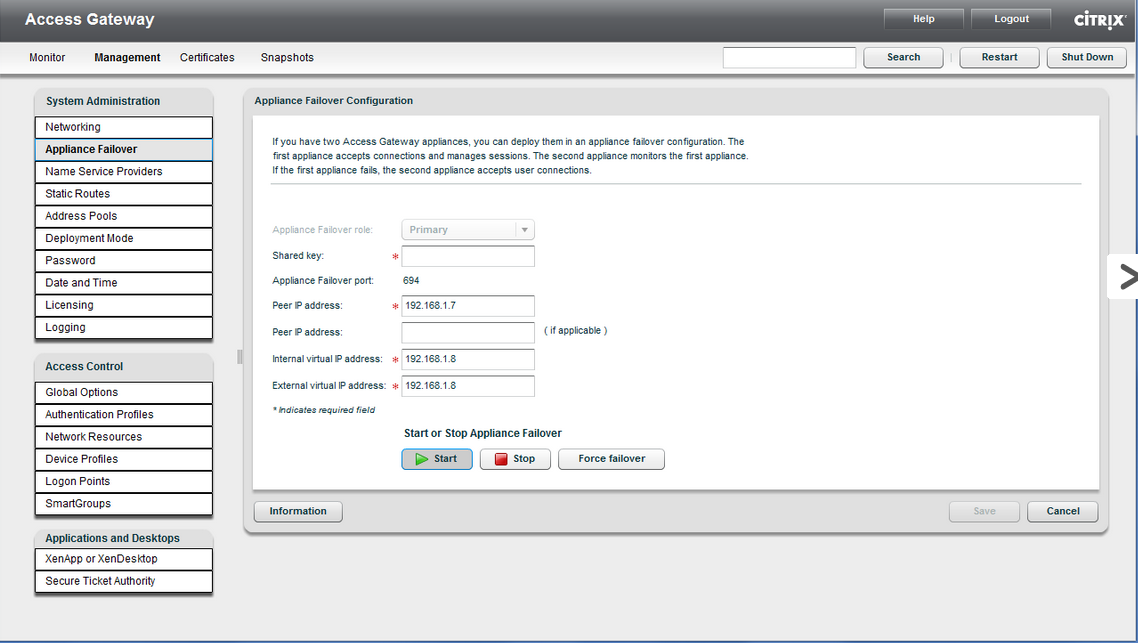Image resolution: width=1138 pixels, height=643 pixels.
Task: Click the Cancel button
Action: pyautogui.click(x=1062, y=511)
